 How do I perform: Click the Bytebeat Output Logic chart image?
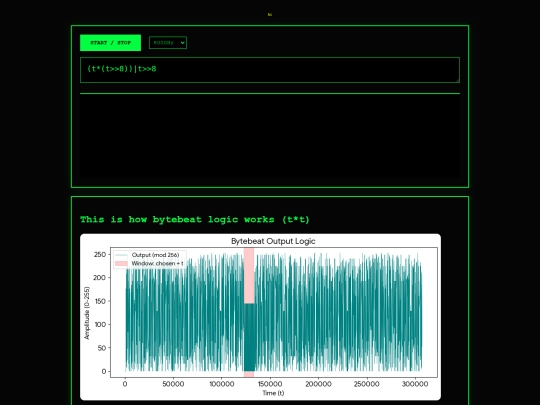click(260, 317)
